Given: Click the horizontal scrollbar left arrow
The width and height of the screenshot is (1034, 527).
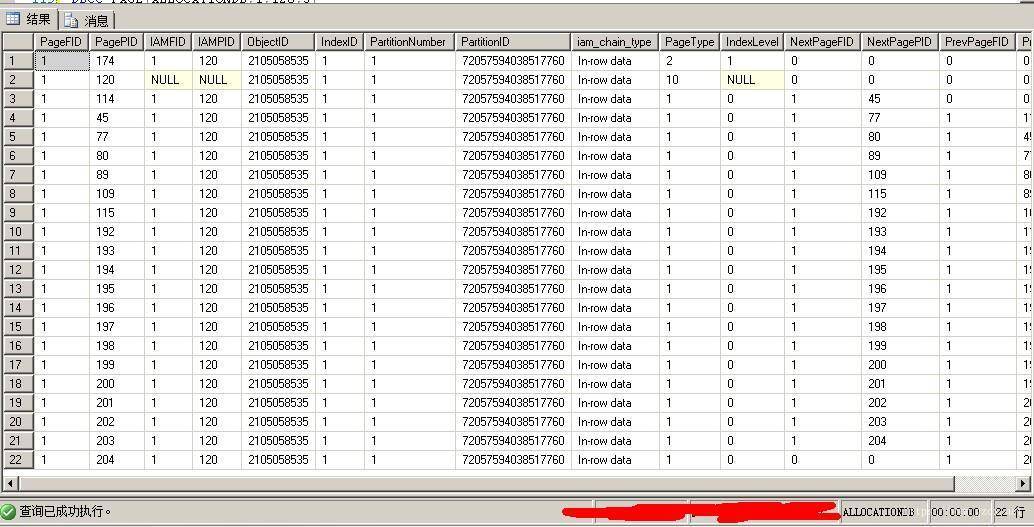Looking at the screenshot, I should click(x=10, y=483).
